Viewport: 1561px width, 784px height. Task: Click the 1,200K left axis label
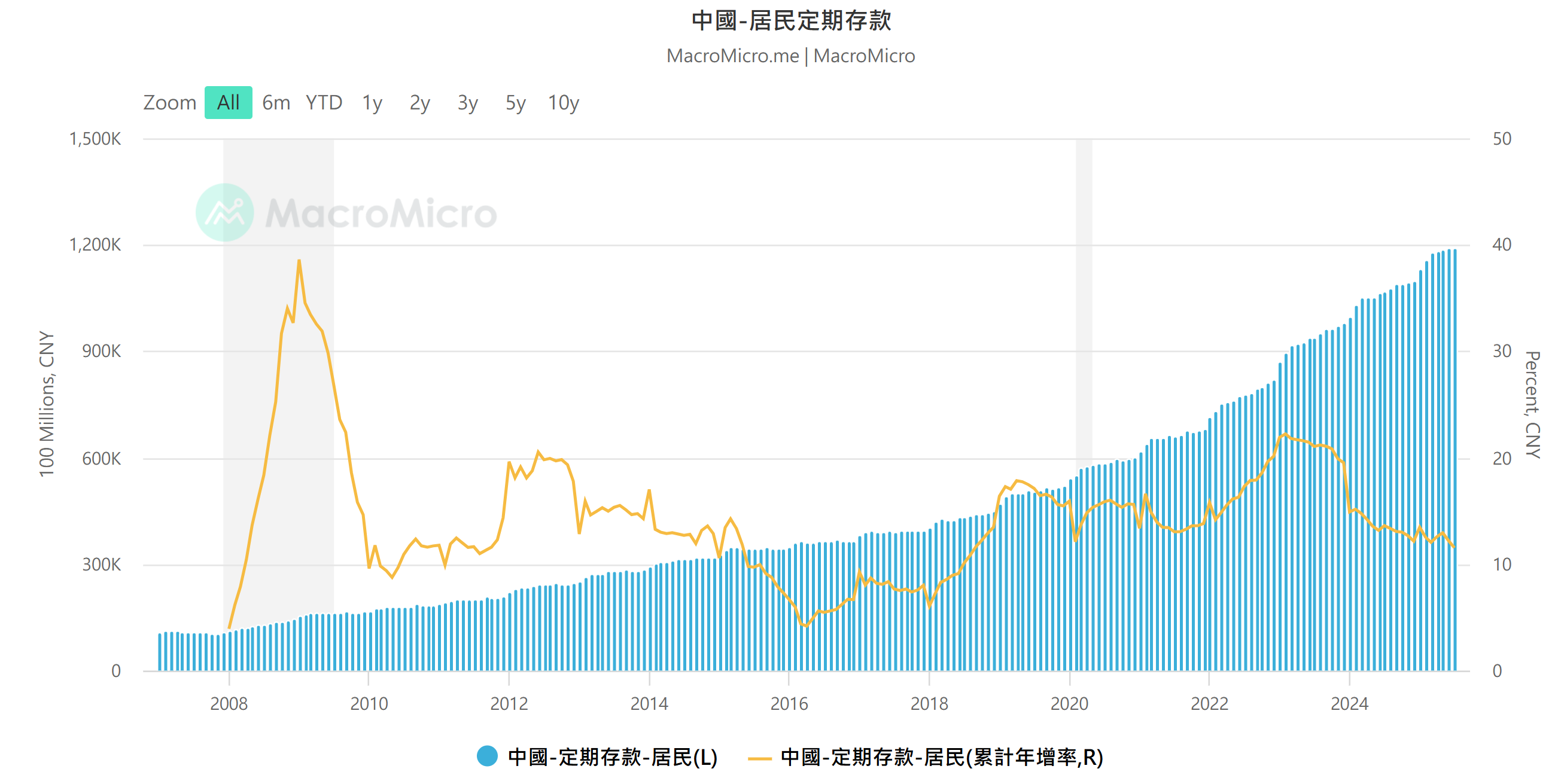point(95,245)
